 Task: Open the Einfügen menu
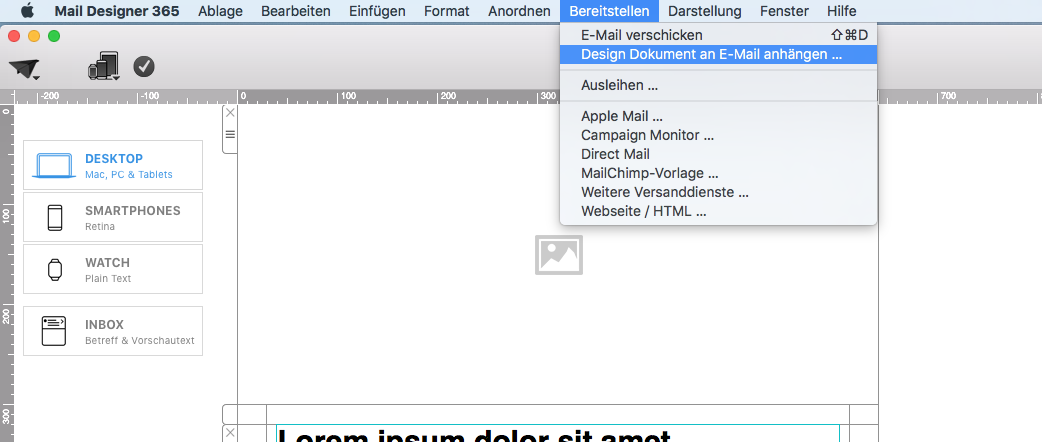point(377,11)
